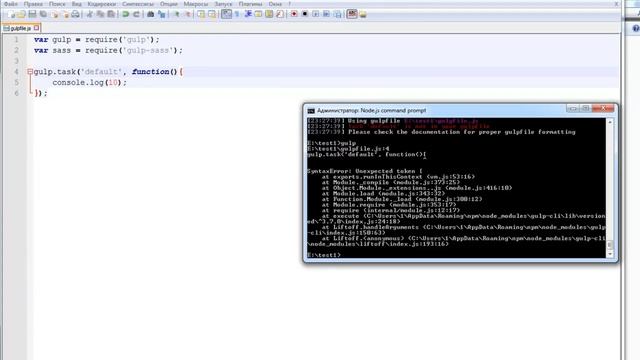Open the Синтаксисы menu

pyautogui.click(x=138, y=4)
